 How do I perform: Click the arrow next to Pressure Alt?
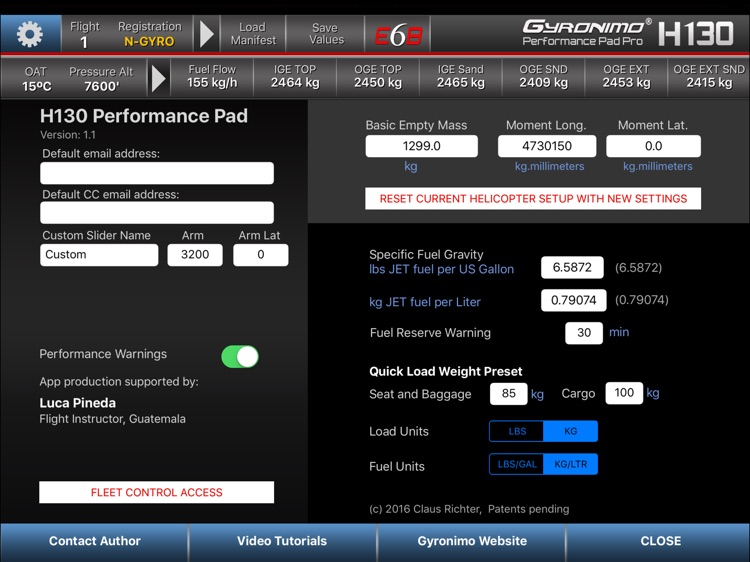(x=158, y=78)
